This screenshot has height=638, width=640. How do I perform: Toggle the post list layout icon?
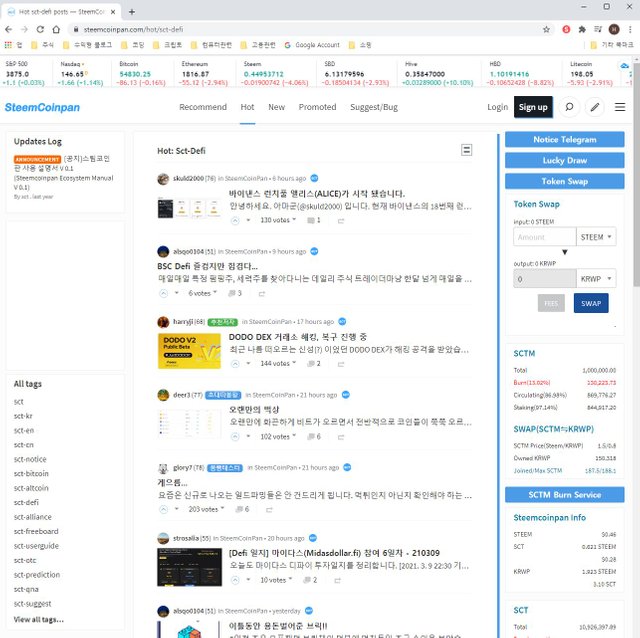467,150
